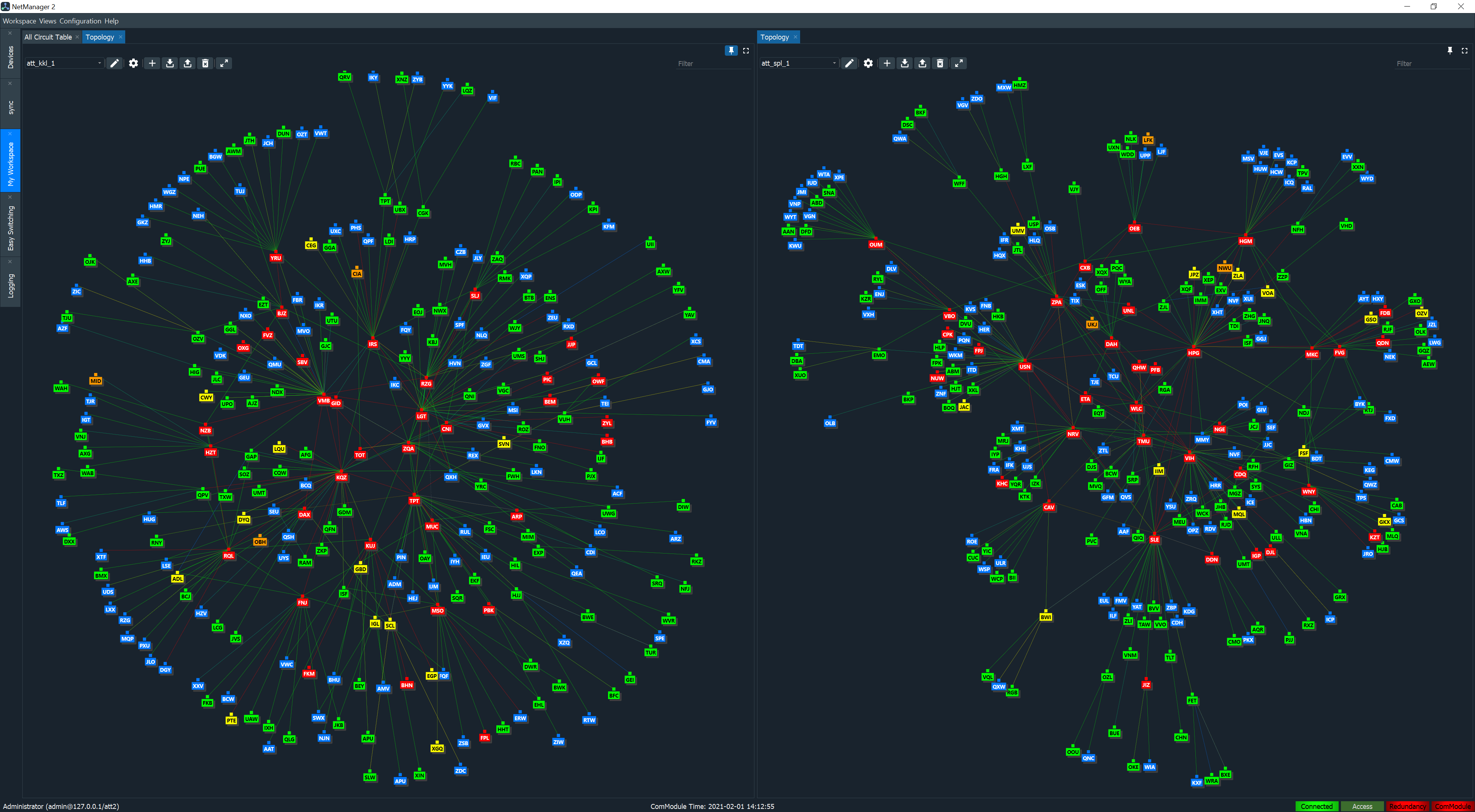Screen dimensions: 1475x812
Task: Select the red RQL node
Action: coord(229,555)
